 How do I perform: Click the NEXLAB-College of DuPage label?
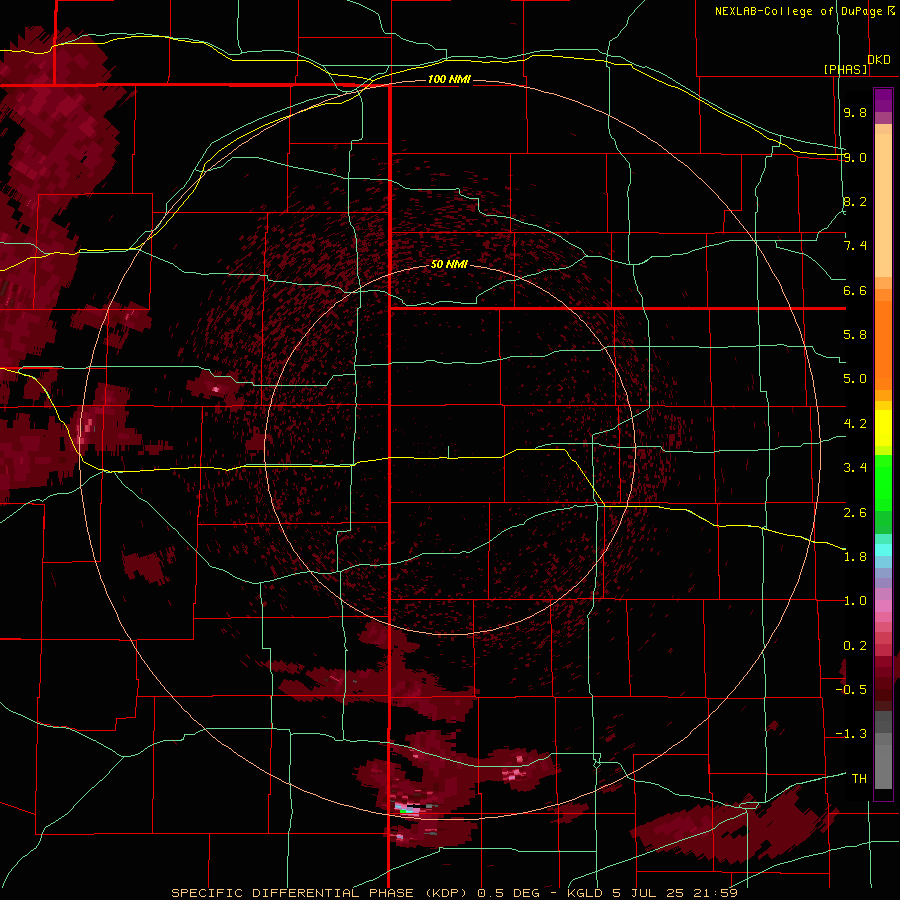tap(798, 11)
